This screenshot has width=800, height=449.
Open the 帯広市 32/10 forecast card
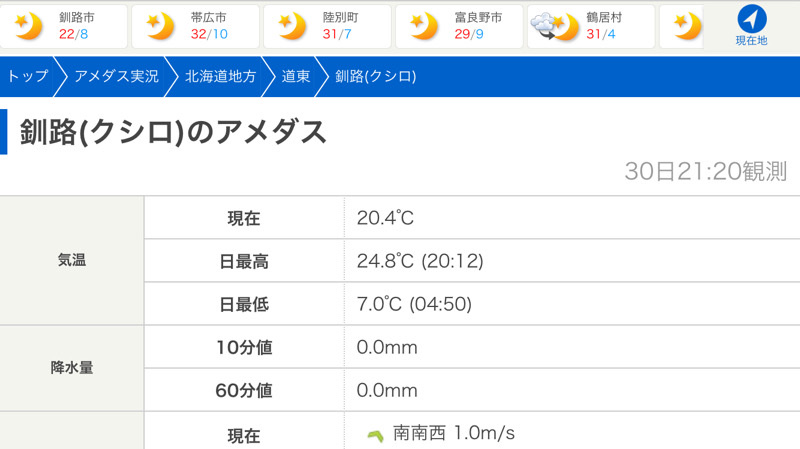pos(195,27)
